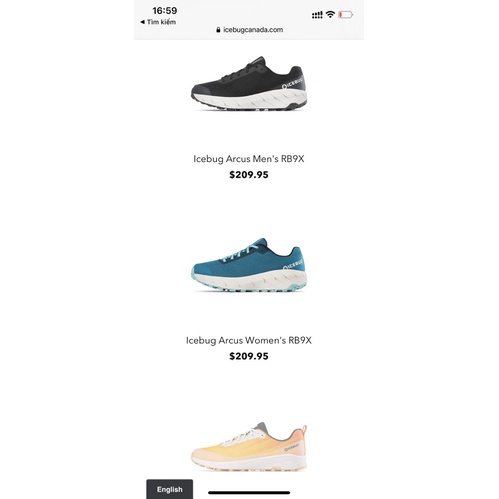Tap the Wi-Fi status icon
The image size is (499, 499).
[330, 14]
